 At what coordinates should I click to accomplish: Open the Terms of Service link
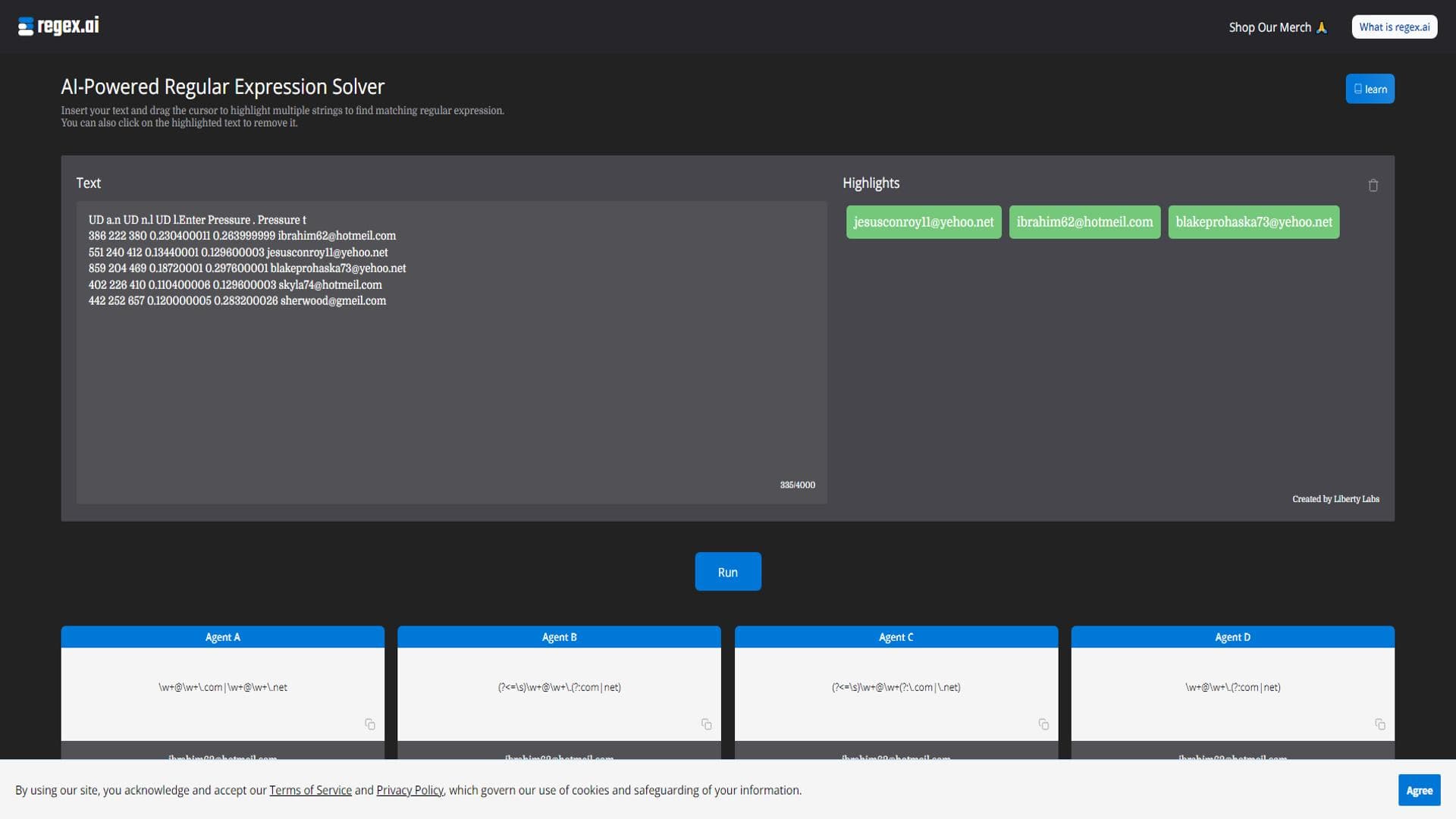click(310, 789)
